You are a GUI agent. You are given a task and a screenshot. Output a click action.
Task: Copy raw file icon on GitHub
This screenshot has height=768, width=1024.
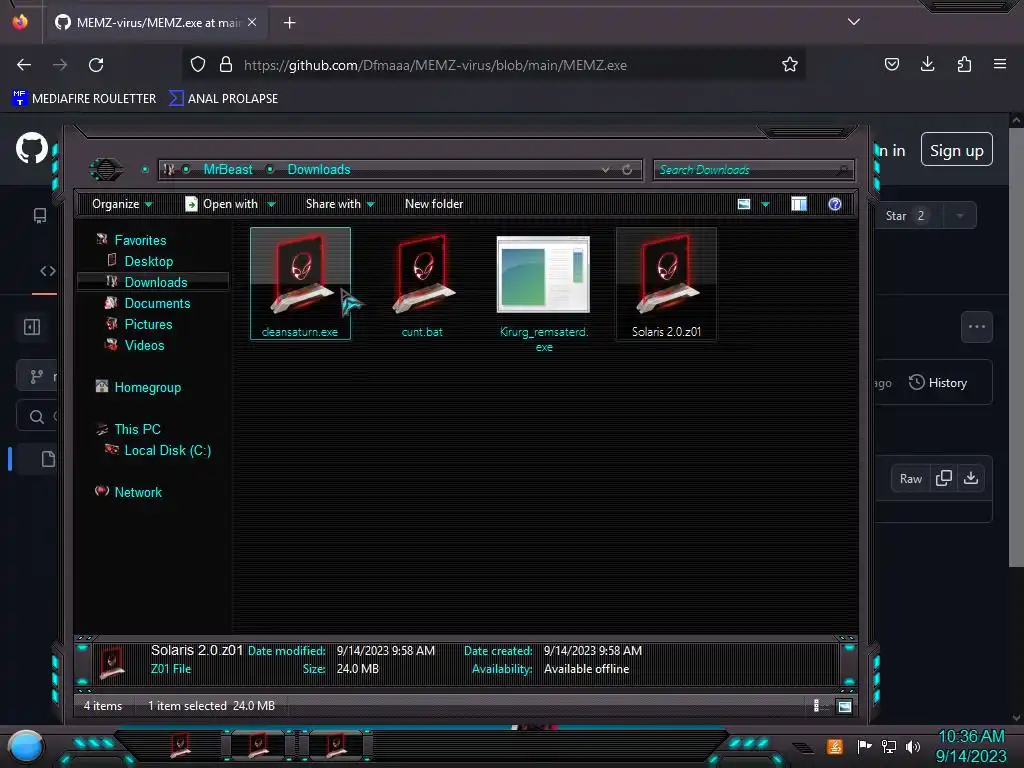pyautogui.click(x=943, y=479)
